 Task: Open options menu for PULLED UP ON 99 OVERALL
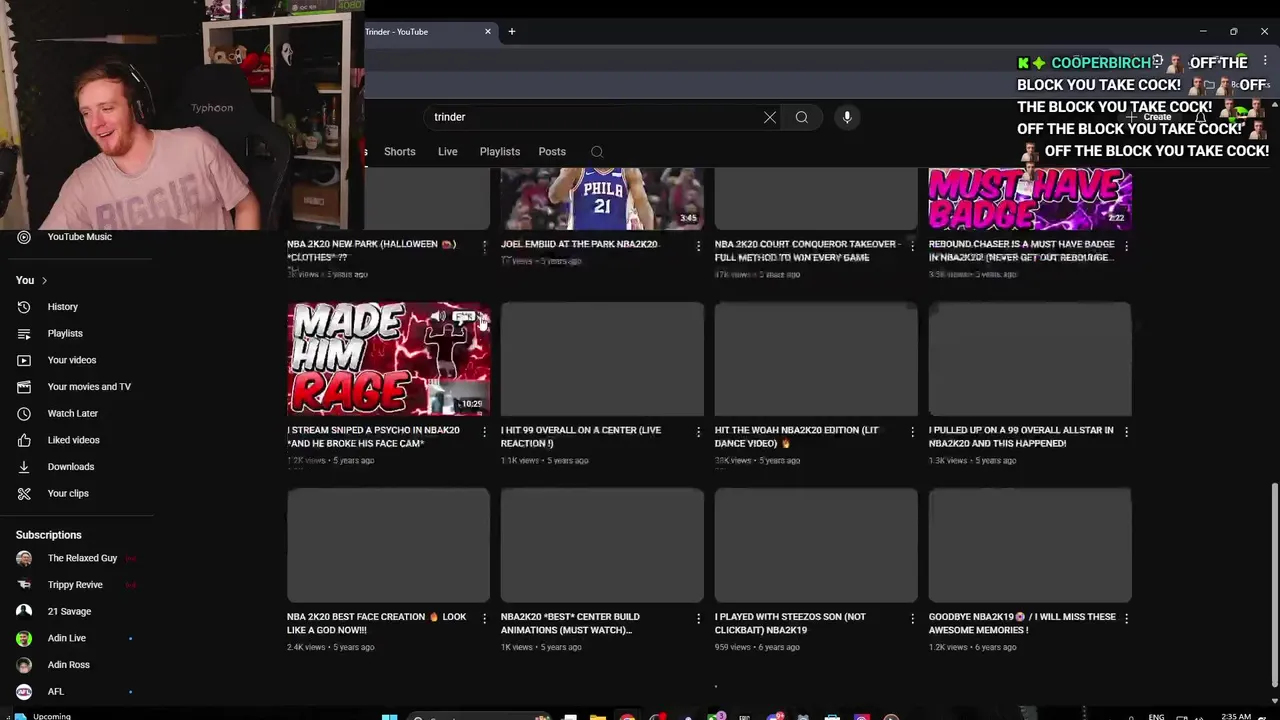[1126, 432]
